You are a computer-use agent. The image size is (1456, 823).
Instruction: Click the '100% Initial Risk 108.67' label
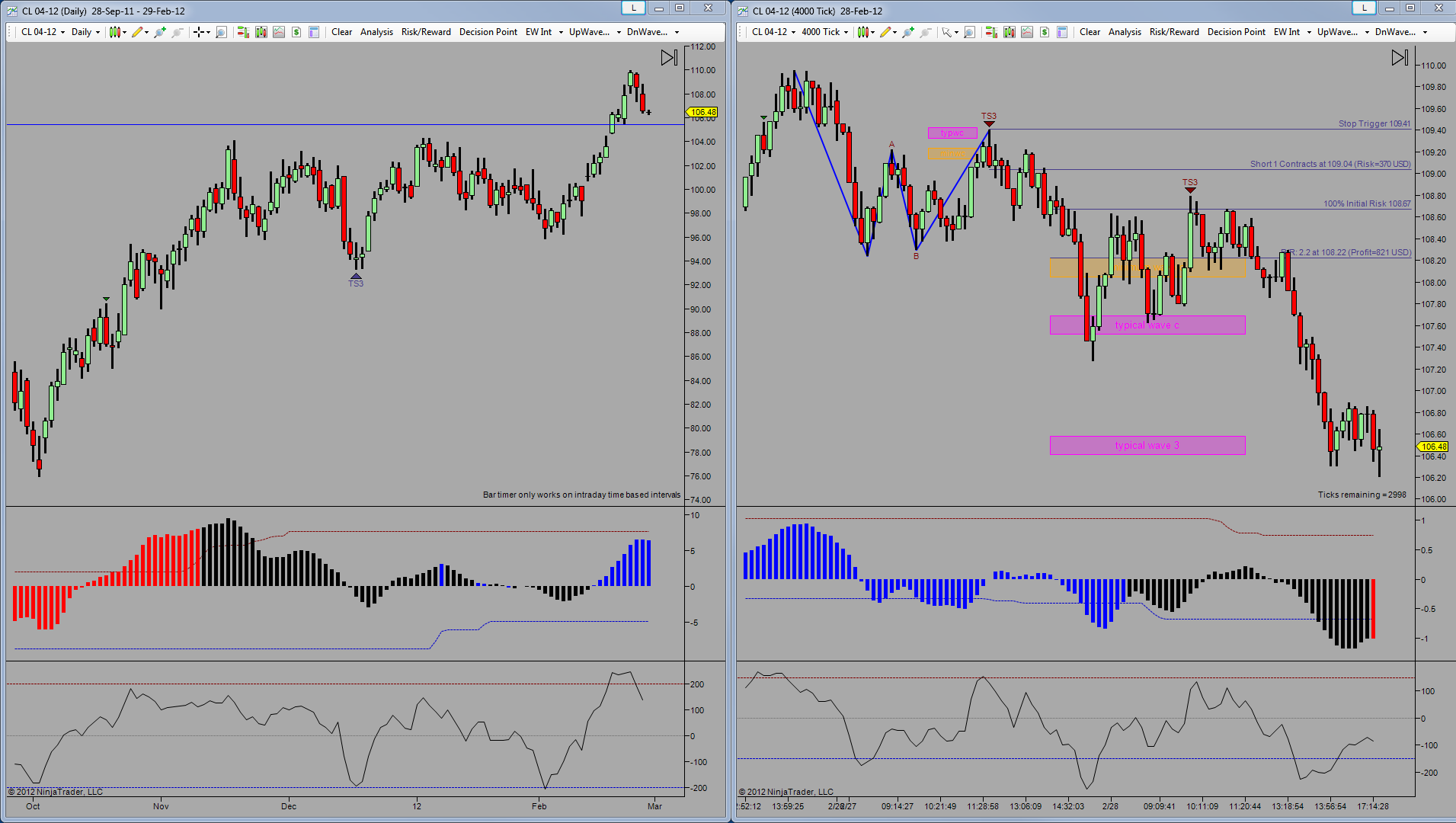pos(1367,203)
